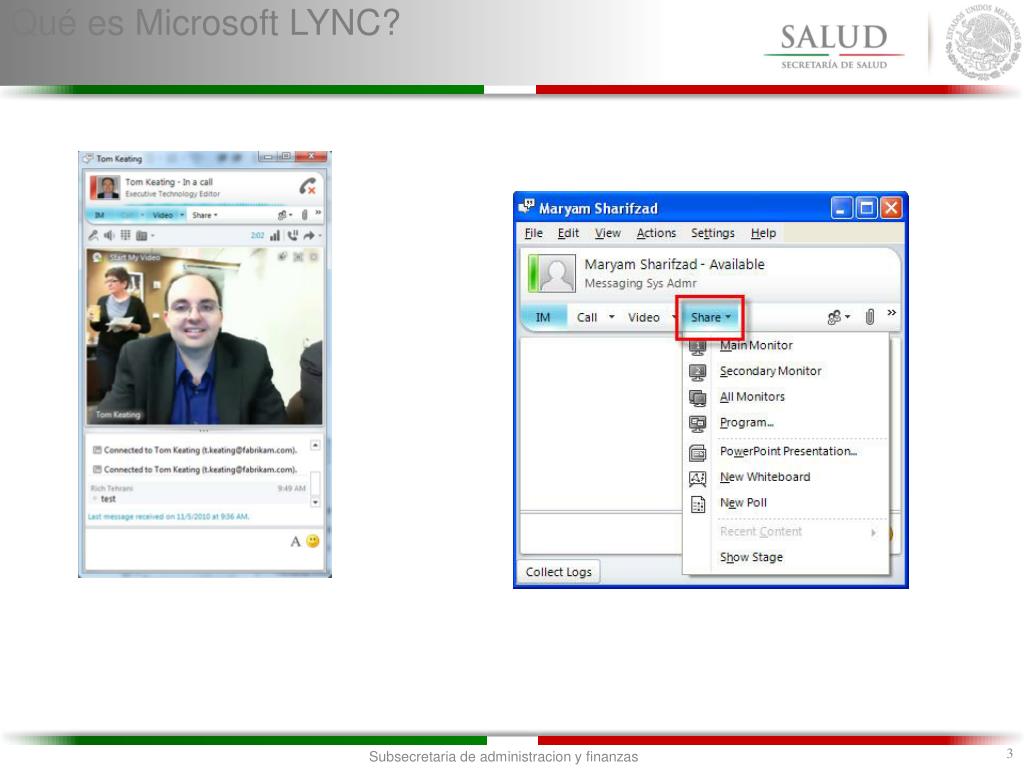Image resolution: width=1024 pixels, height=768 pixels.
Task: Click attachment paperclip in Tom Keating window
Action: [304, 215]
